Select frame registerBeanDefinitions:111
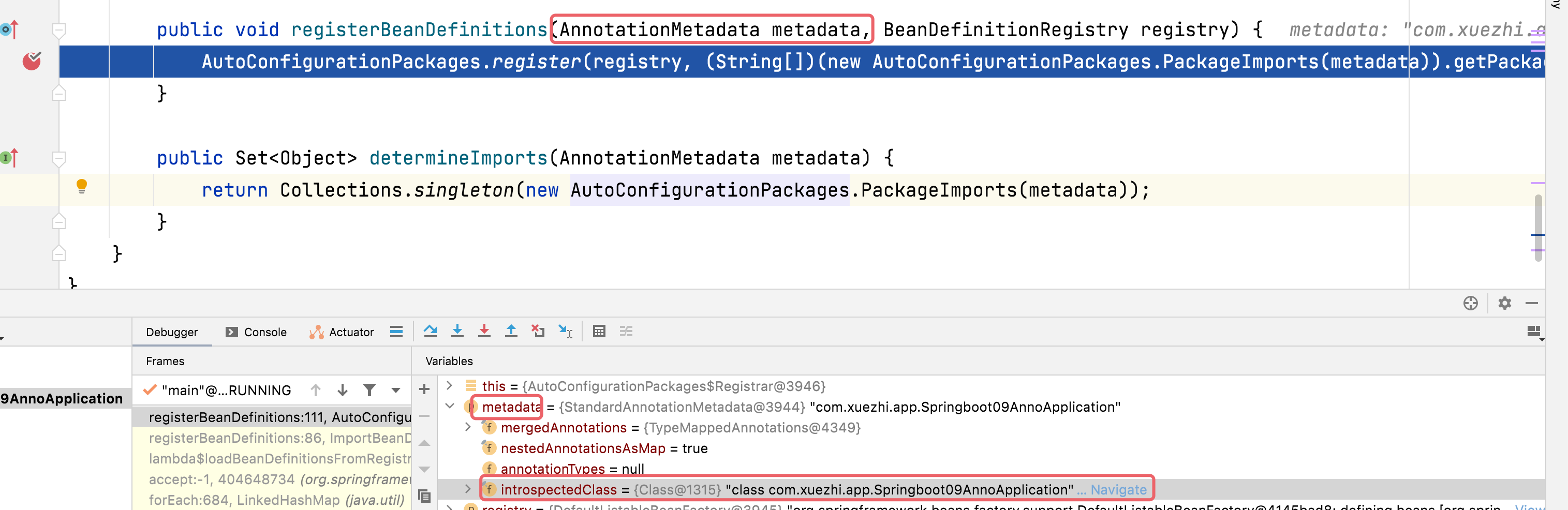1568x510 pixels. (x=272, y=417)
